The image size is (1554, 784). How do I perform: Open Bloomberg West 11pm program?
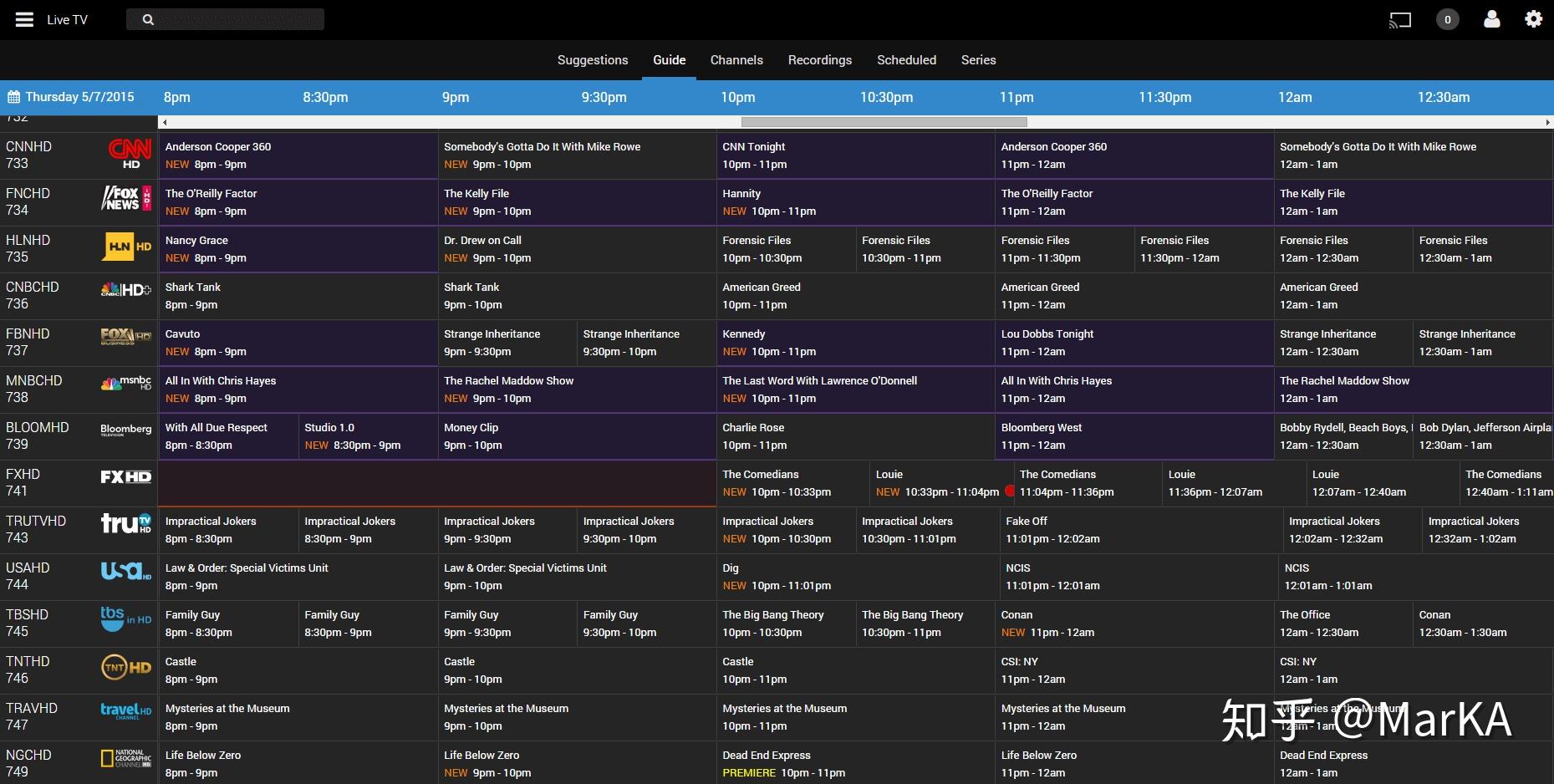point(1134,436)
